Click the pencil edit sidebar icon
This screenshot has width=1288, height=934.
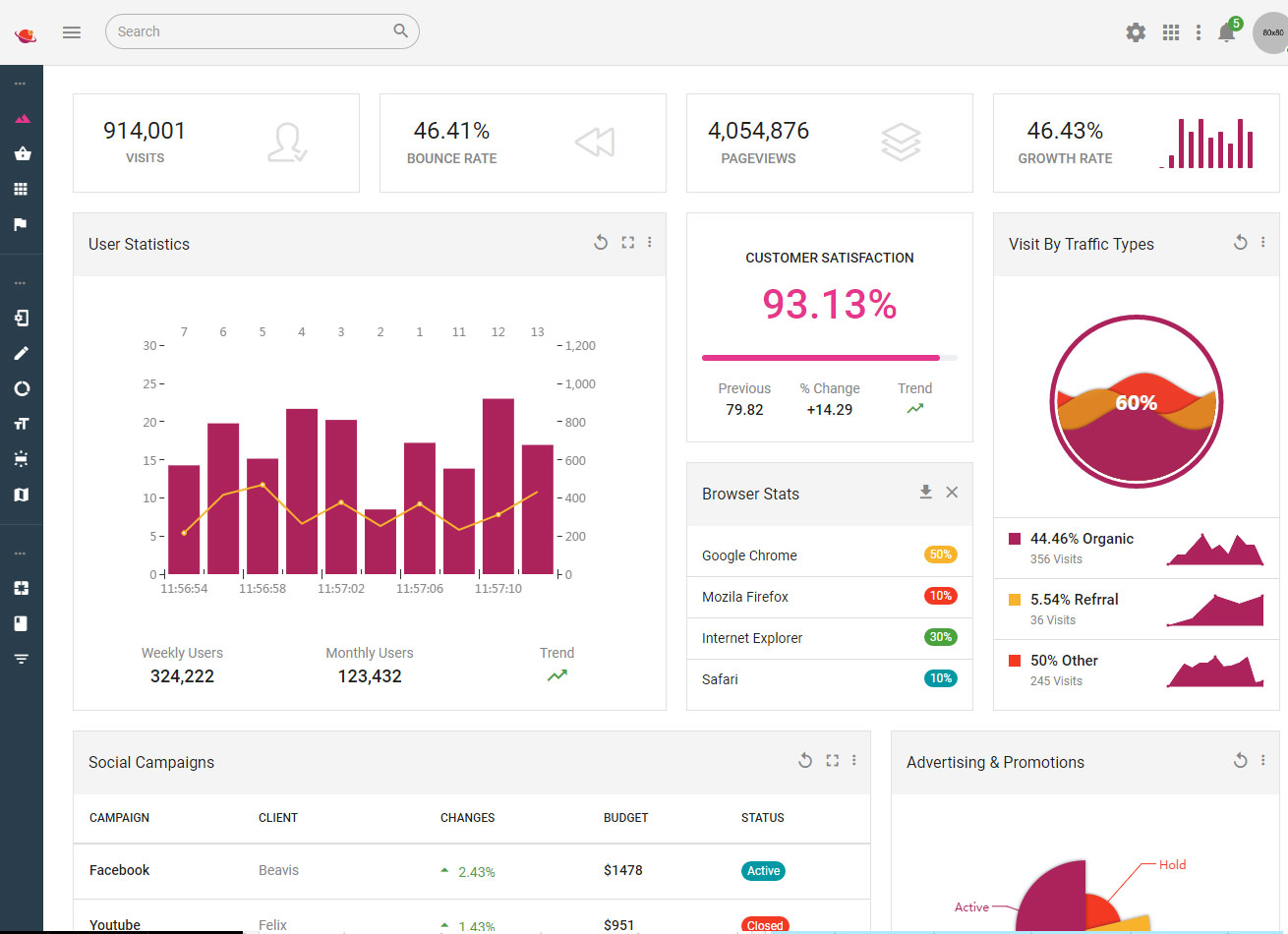pyautogui.click(x=21, y=353)
